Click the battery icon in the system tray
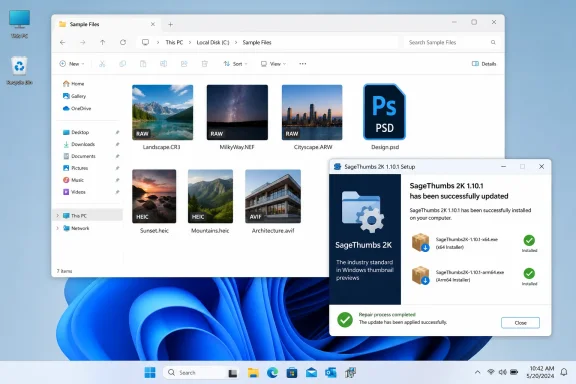Viewport: 576px width, 384px height. (514, 372)
